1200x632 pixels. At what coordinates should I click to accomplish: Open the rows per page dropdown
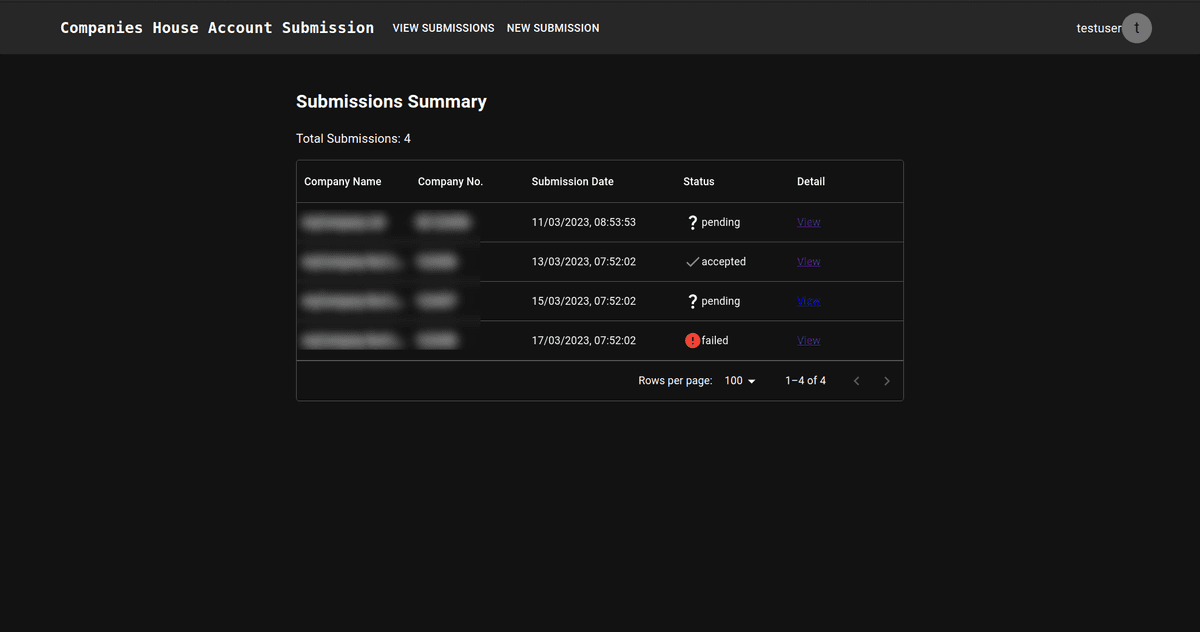(x=740, y=381)
